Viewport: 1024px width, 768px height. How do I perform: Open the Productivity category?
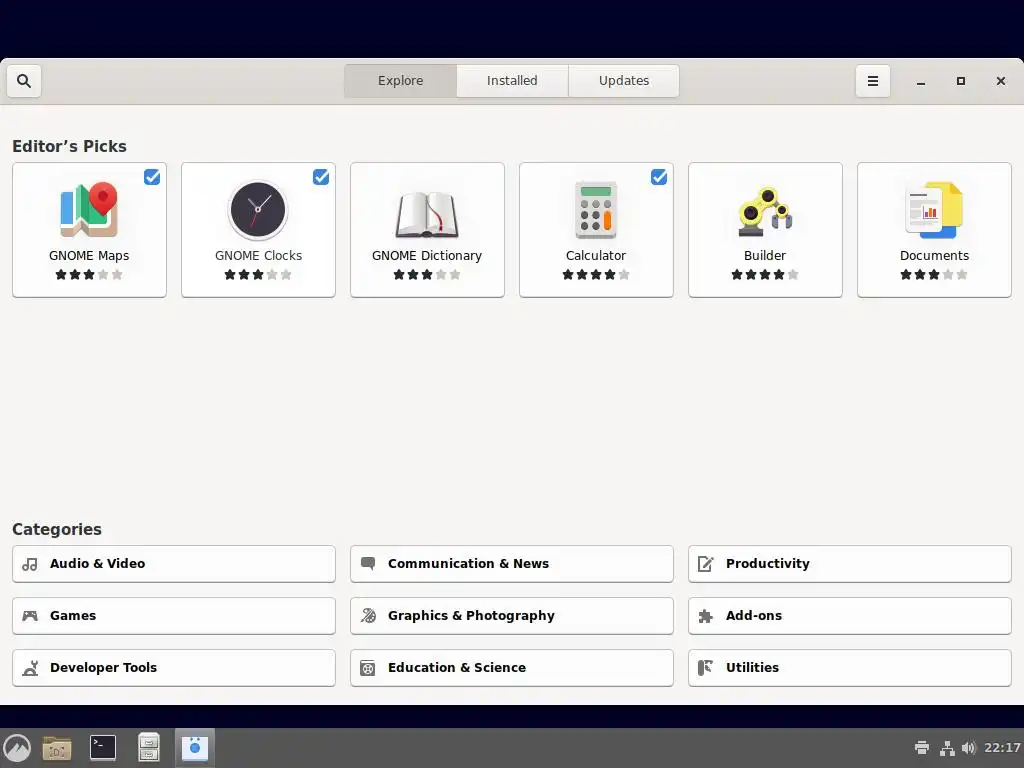pyautogui.click(x=850, y=564)
